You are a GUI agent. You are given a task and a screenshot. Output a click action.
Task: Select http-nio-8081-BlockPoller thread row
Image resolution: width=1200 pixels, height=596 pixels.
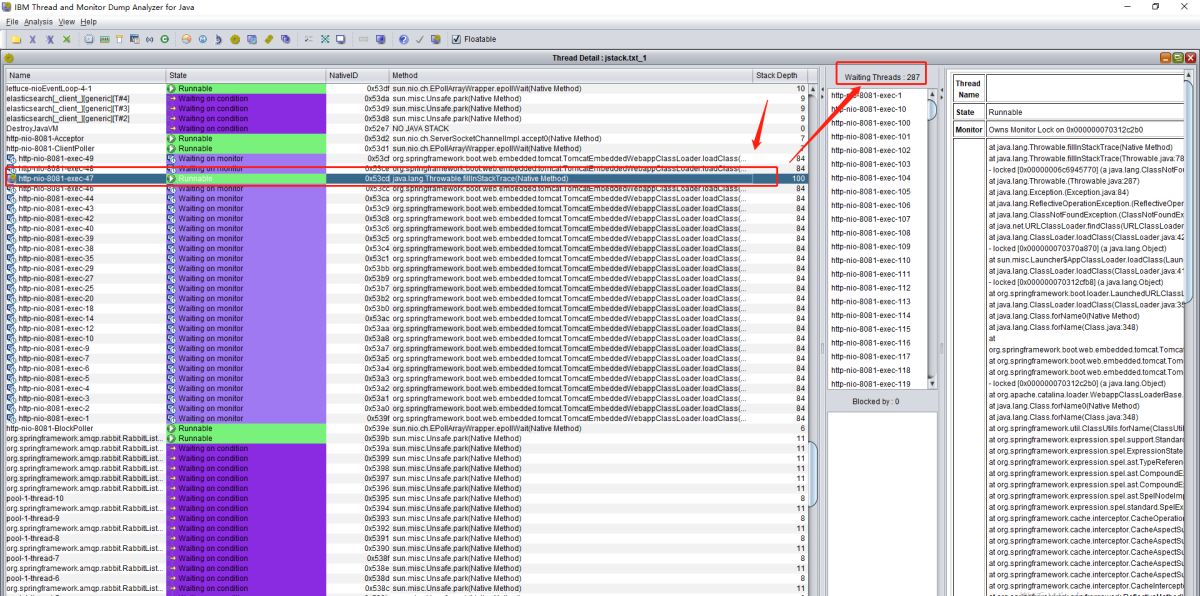point(406,429)
